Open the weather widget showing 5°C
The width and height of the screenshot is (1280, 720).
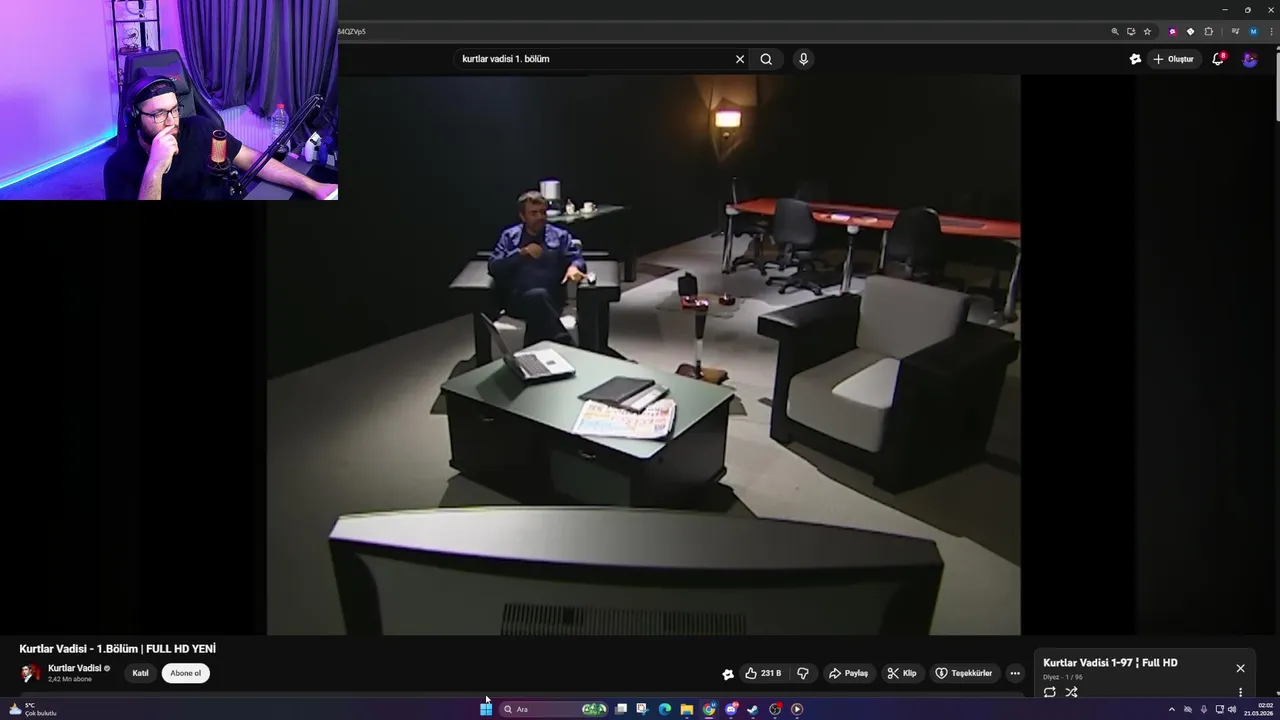tap(32, 709)
